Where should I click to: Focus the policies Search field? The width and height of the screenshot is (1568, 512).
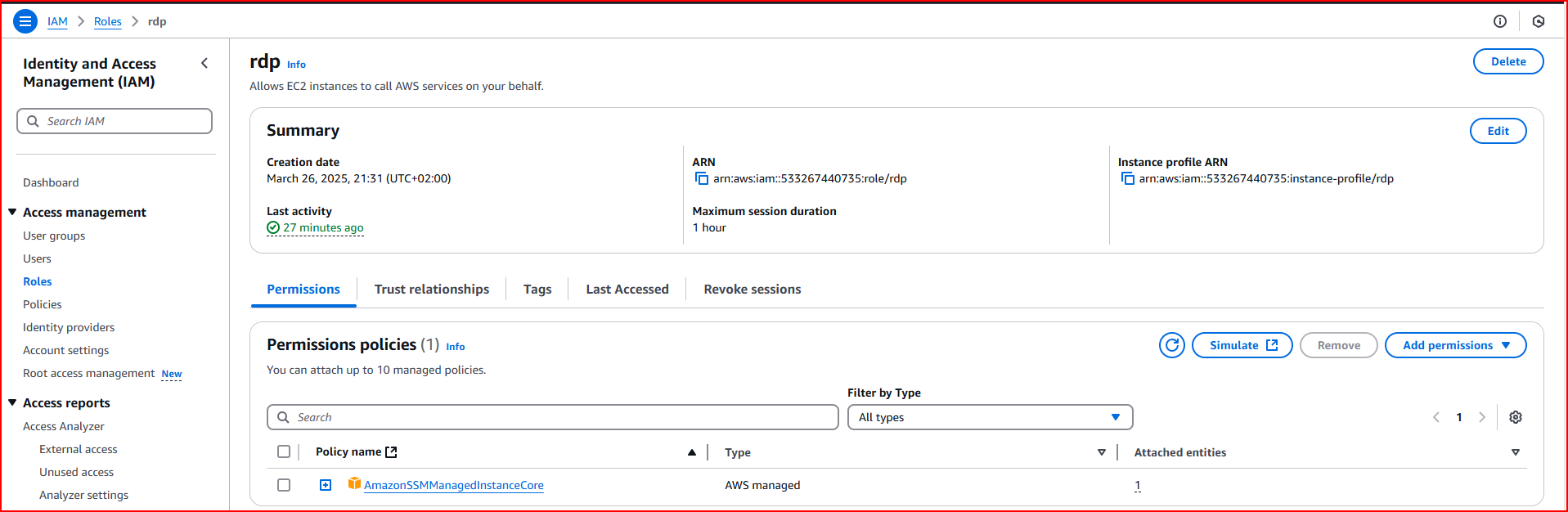coord(553,417)
